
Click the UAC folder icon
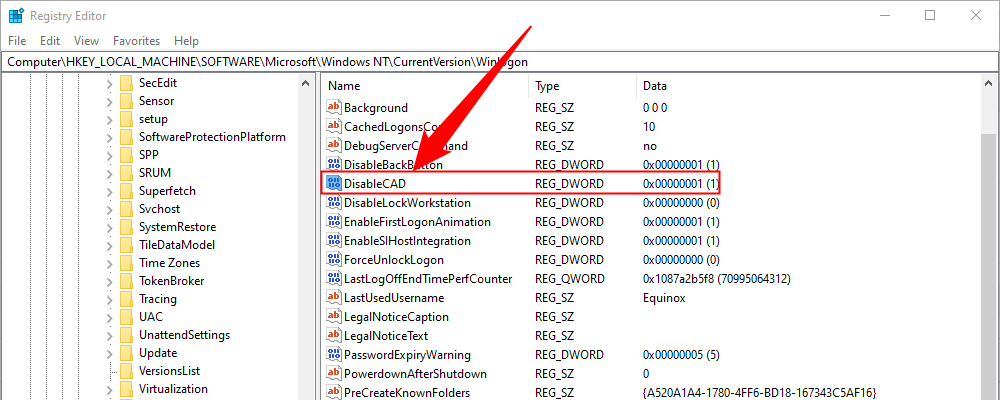[x=126, y=317]
